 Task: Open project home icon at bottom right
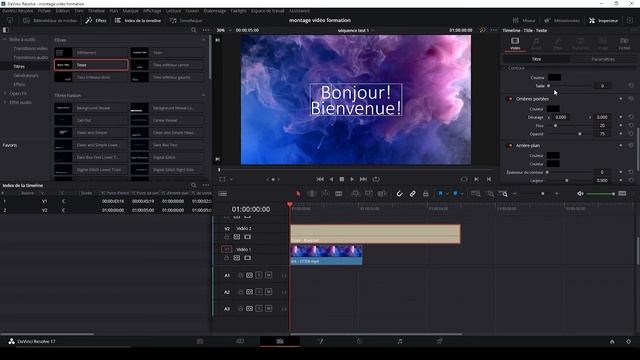tap(612, 342)
